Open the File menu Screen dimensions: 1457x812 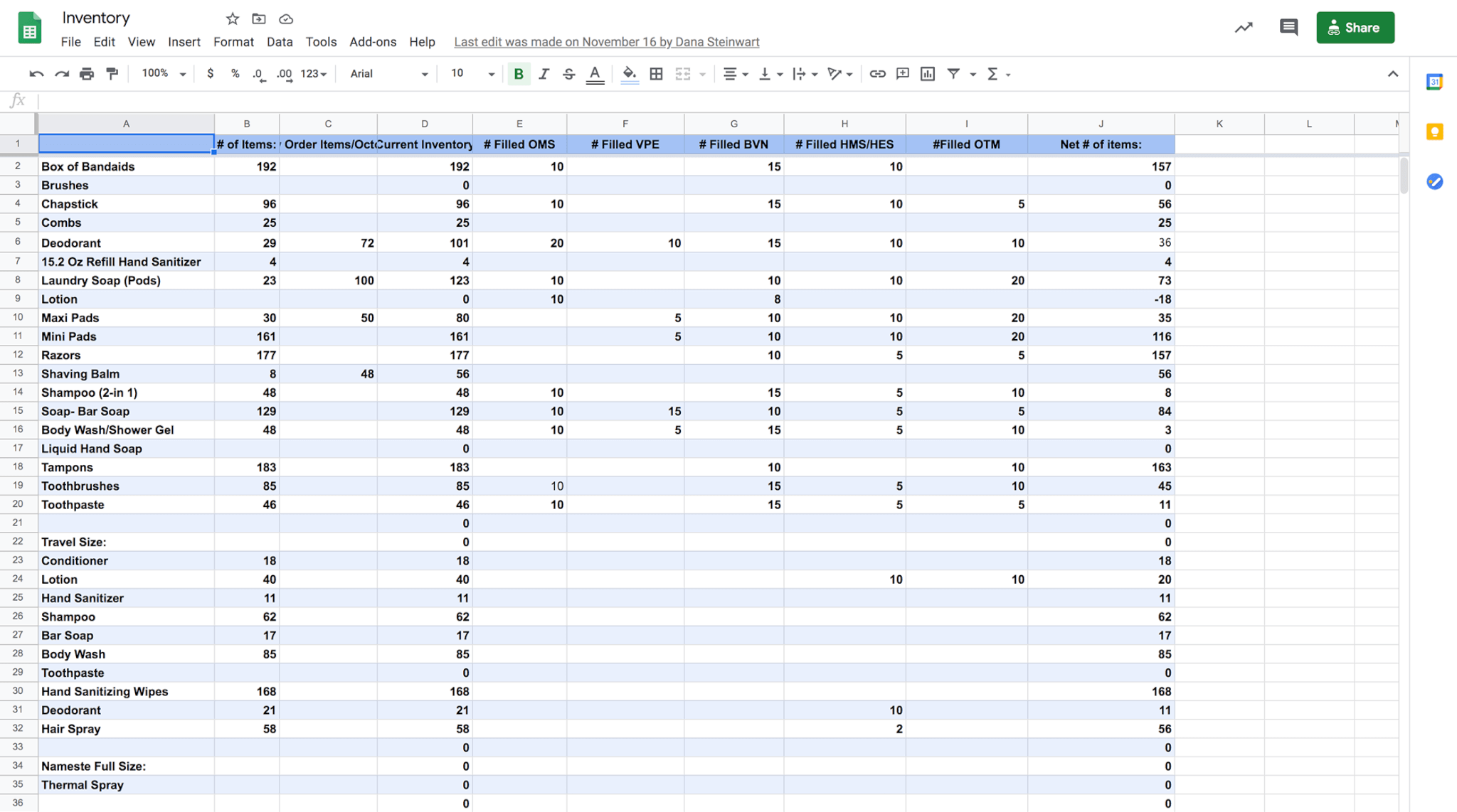click(70, 42)
